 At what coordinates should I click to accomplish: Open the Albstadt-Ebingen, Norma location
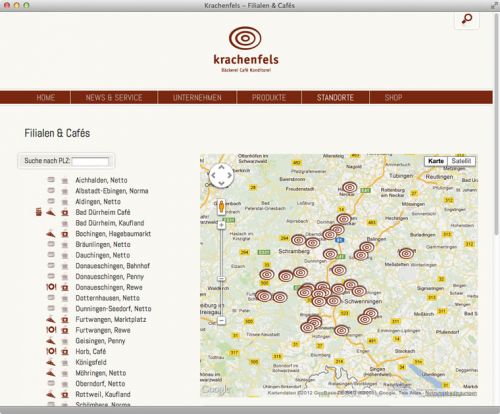click(112, 191)
